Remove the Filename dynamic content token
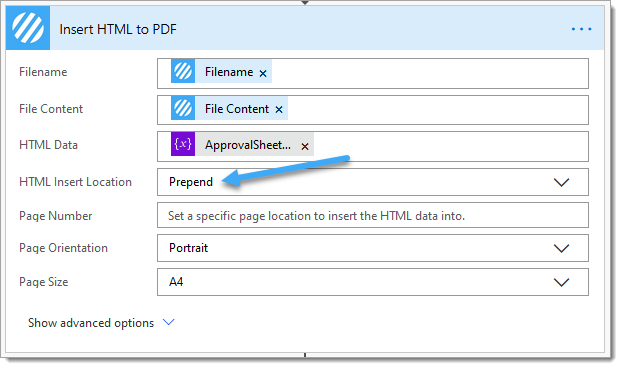 coord(263,73)
